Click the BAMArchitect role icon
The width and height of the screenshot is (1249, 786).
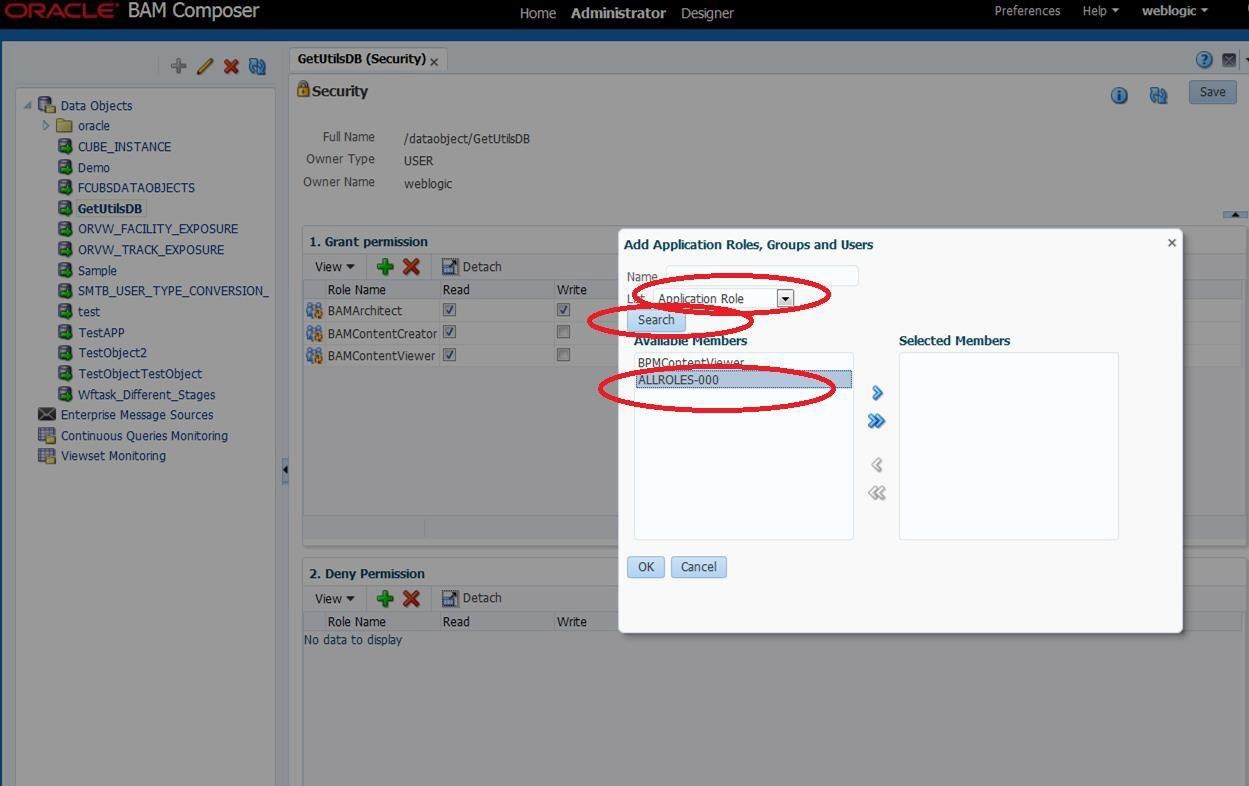[x=314, y=311]
